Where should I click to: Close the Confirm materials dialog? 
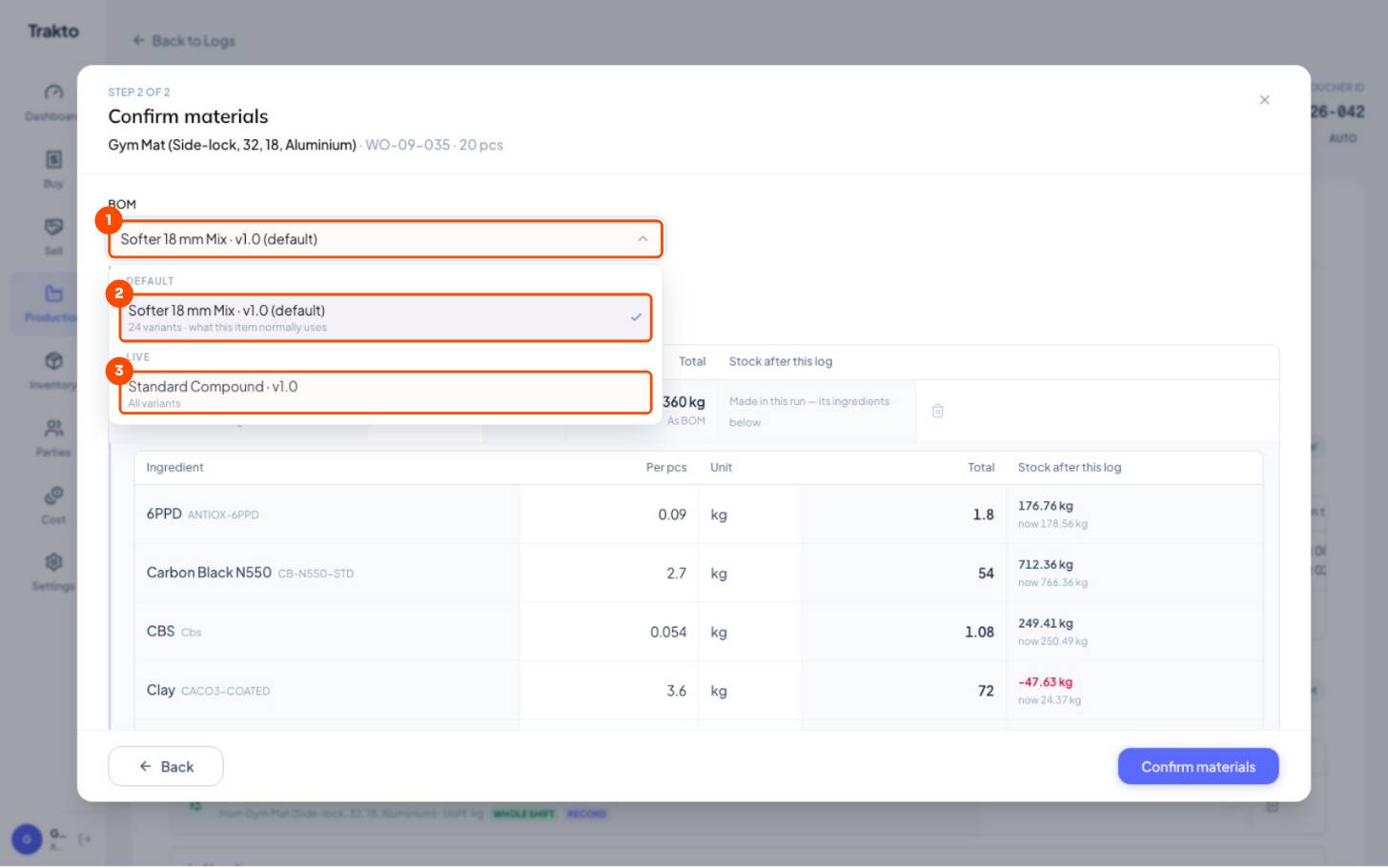point(1264,100)
